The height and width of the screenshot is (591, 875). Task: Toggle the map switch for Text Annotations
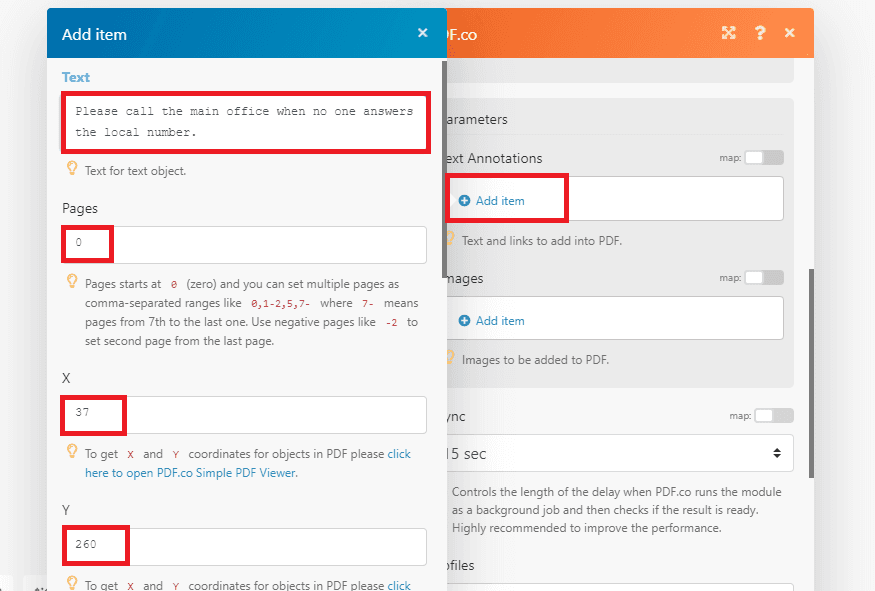coord(764,158)
